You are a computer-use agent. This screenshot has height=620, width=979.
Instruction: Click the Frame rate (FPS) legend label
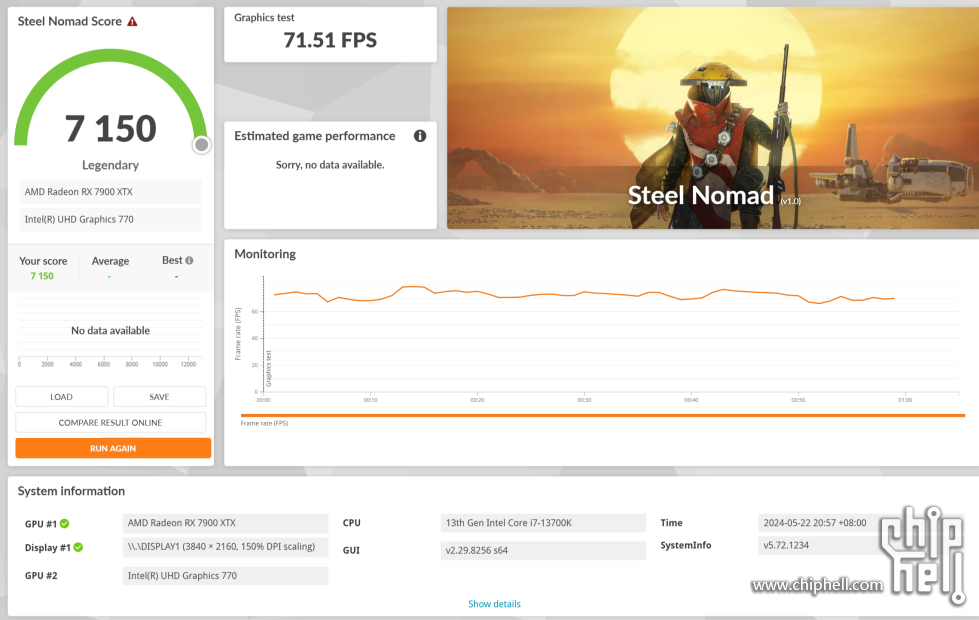(264, 423)
